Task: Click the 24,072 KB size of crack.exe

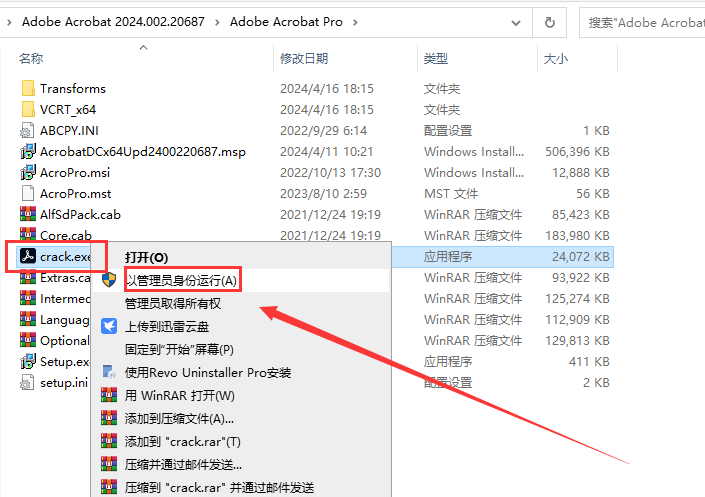Action: point(580,256)
